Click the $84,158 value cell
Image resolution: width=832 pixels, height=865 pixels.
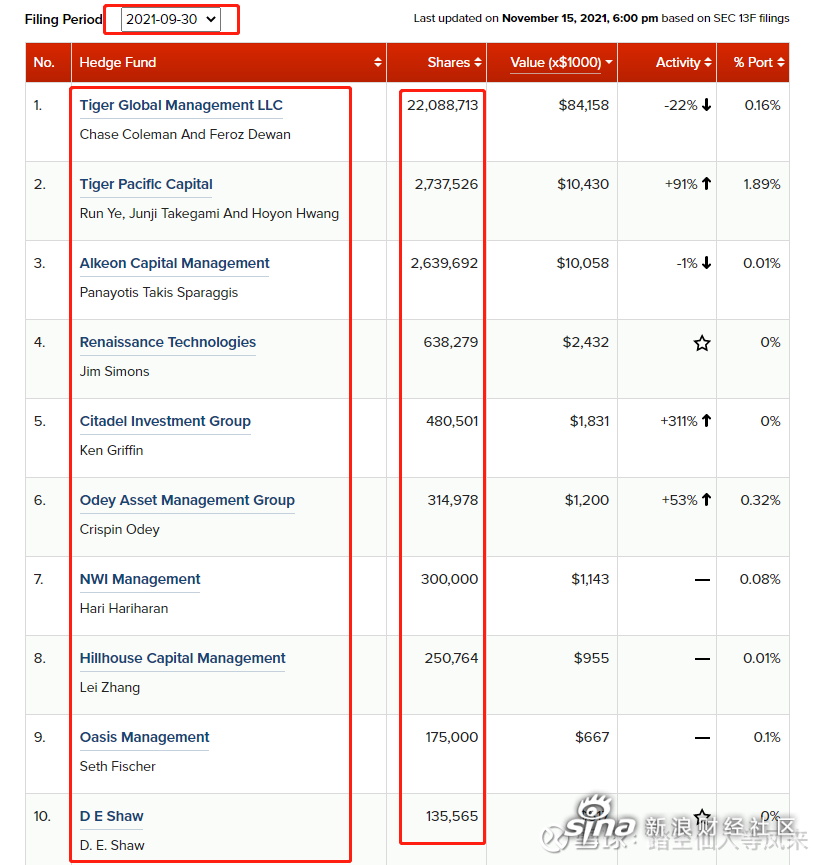584,105
